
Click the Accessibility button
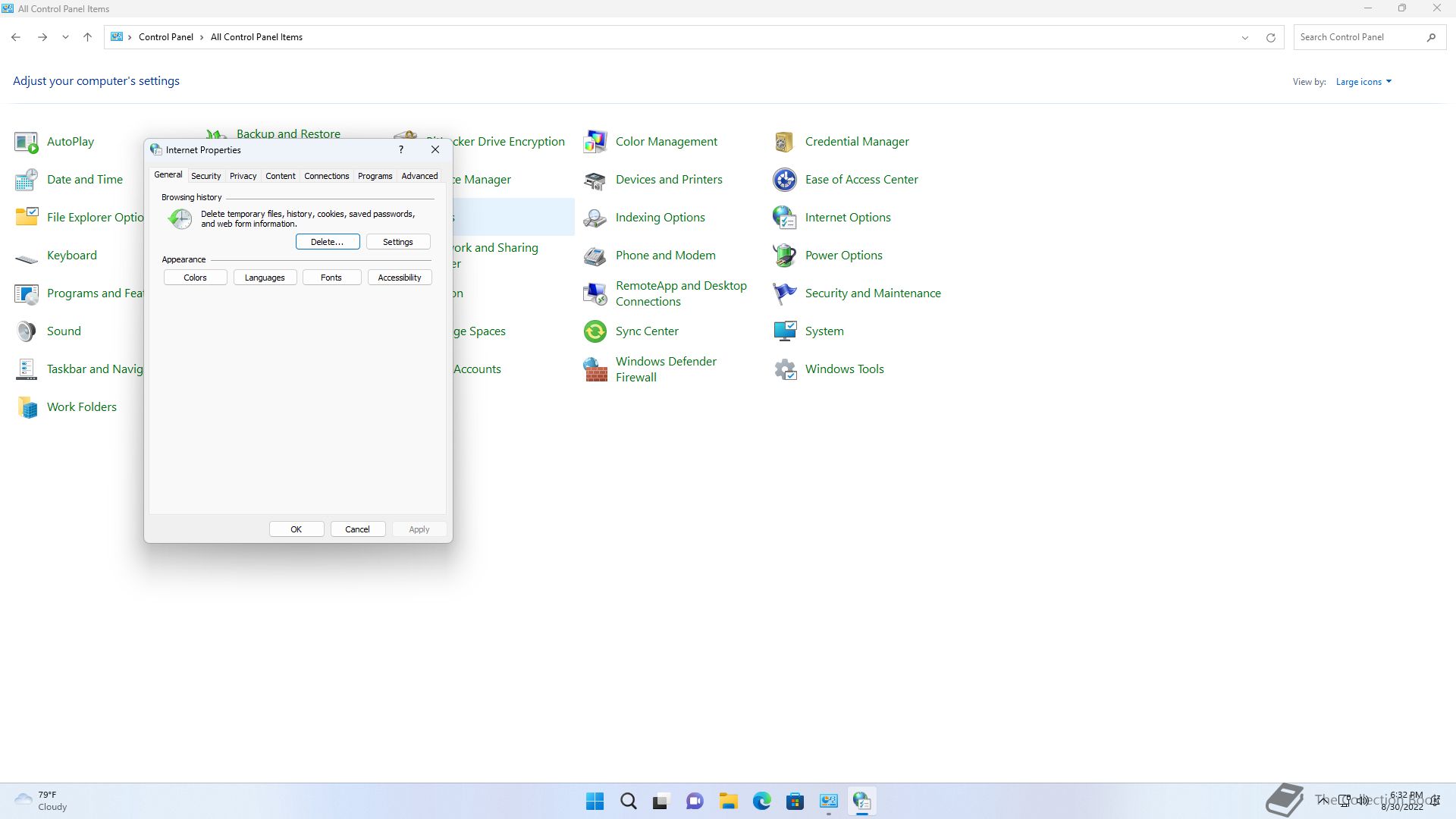tap(400, 278)
